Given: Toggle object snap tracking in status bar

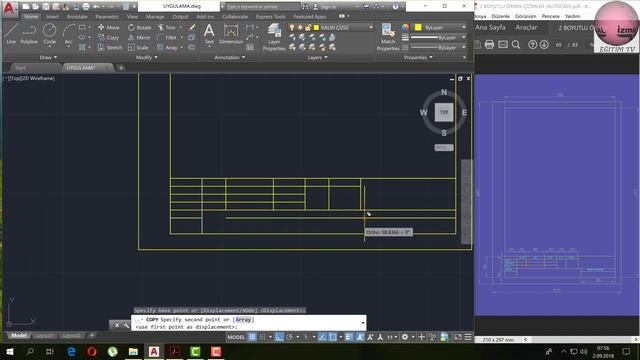Looking at the screenshot, I should coord(322,337).
